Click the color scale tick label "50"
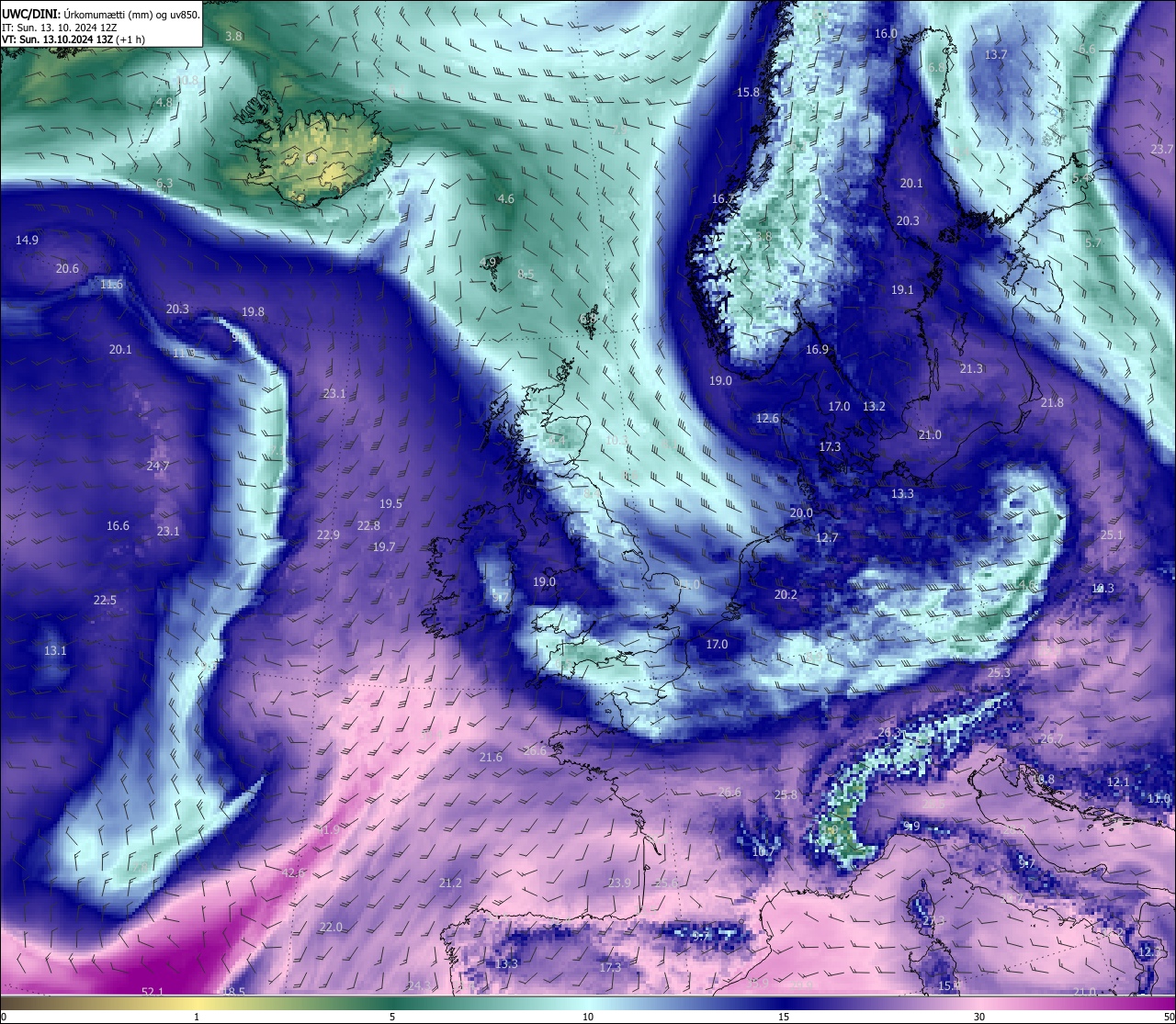Image resolution: width=1176 pixels, height=1024 pixels. pos(1169,1017)
